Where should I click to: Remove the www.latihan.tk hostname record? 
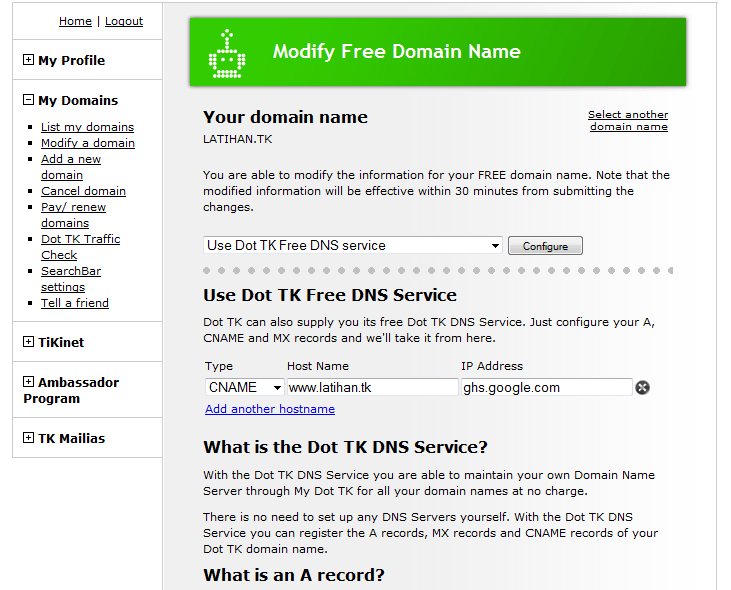642,387
